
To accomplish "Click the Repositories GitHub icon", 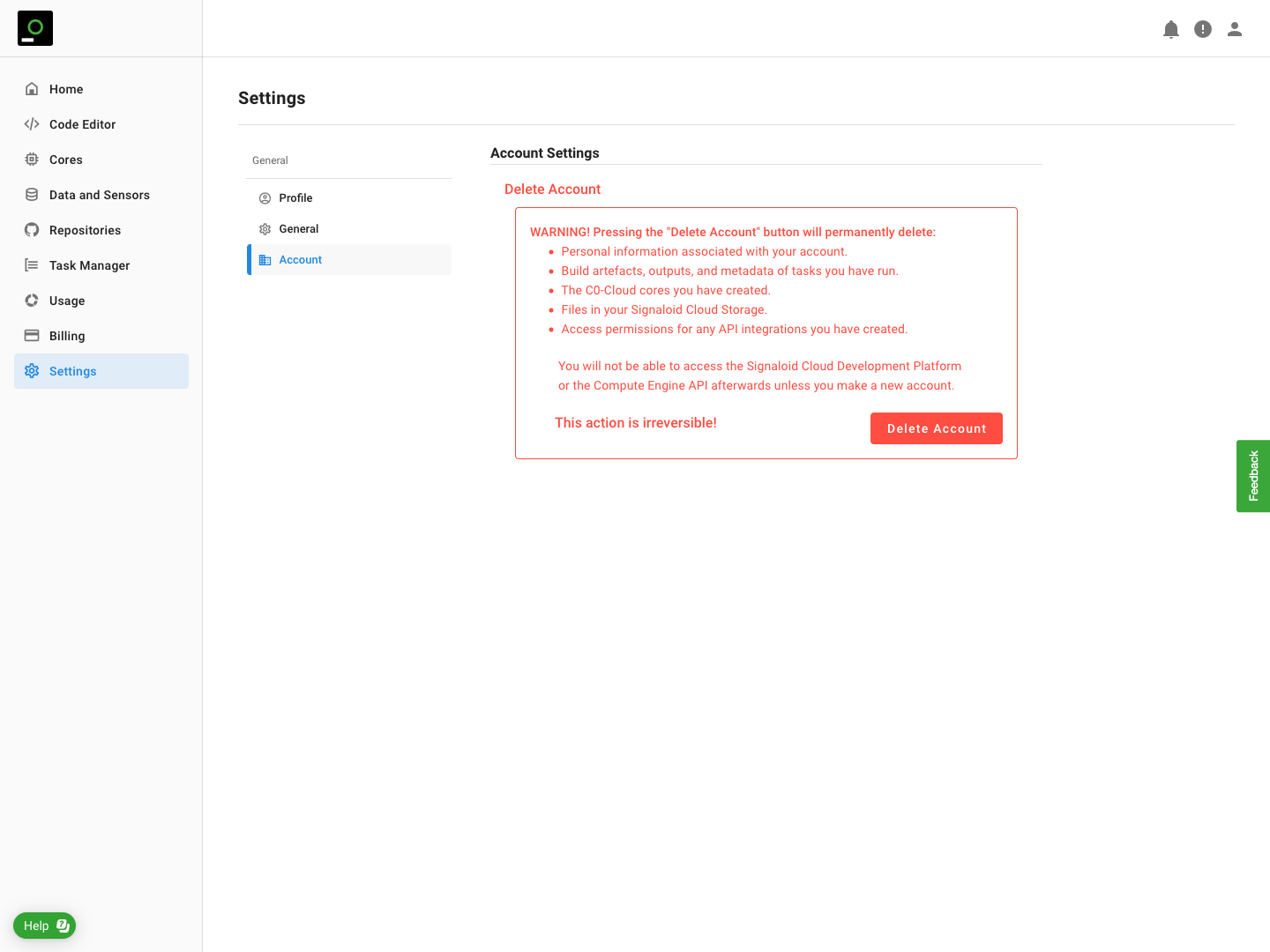I will [32, 230].
